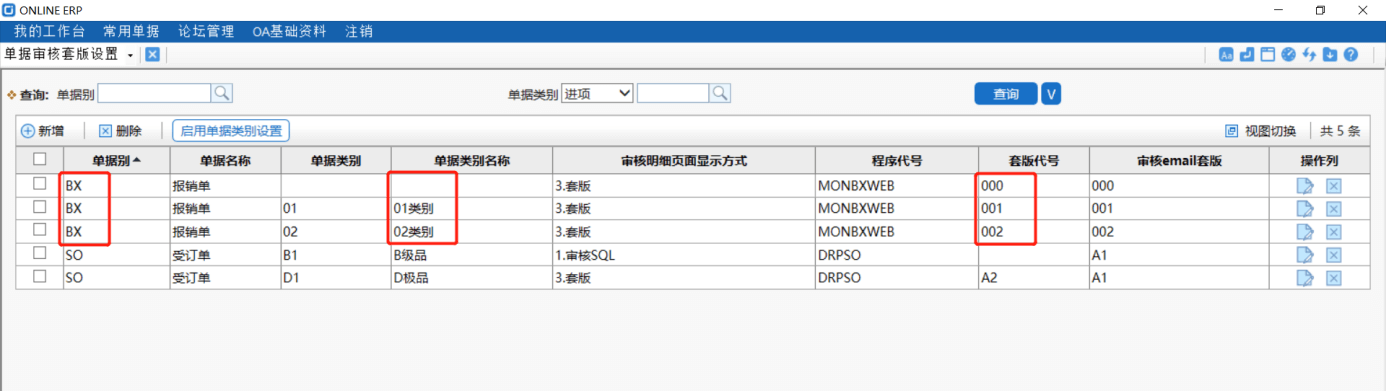The image size is (1386, 391).
Task: Check the SO D极品 row checkbox
Action: click(39, 276)
